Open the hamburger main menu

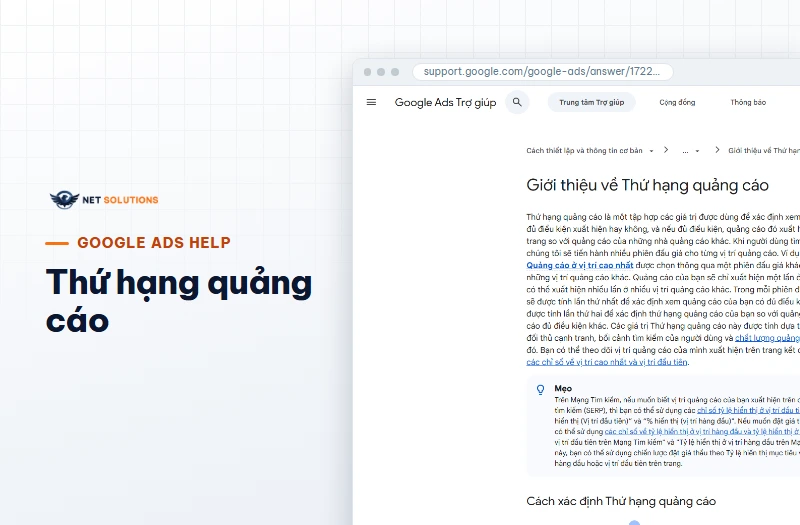pos(371,102)
